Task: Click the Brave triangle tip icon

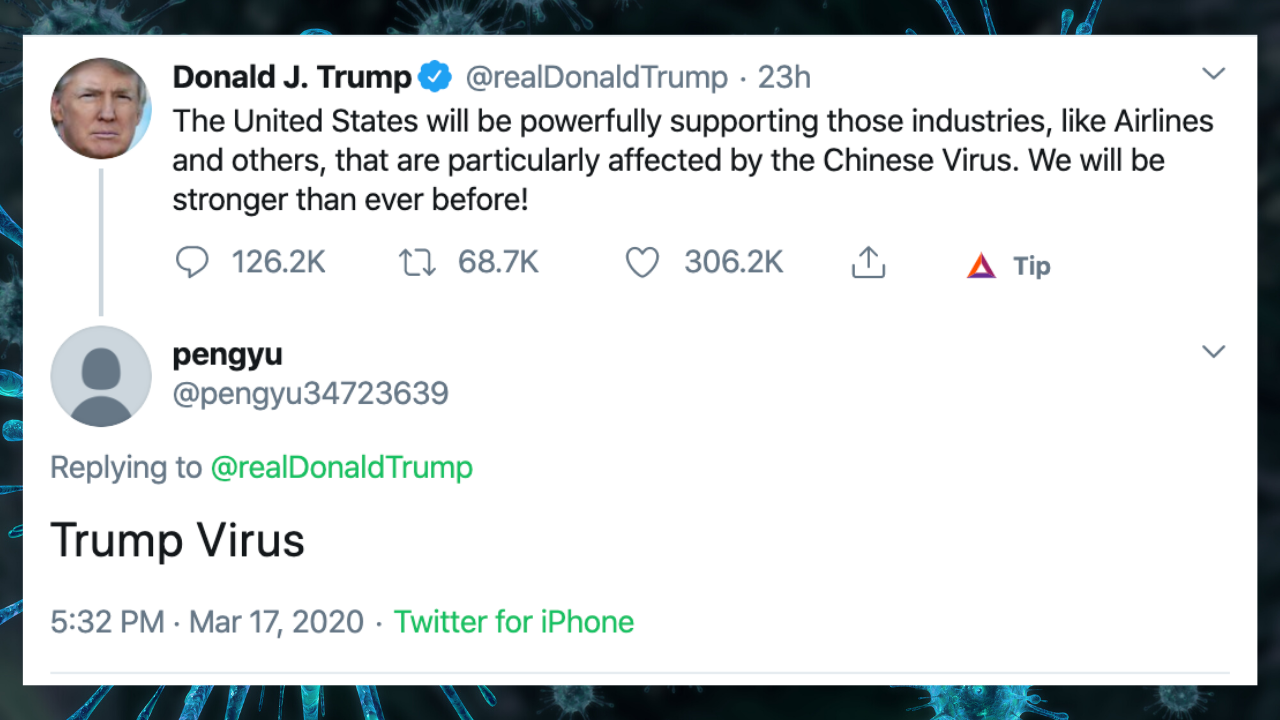Action: (x=981, y=266)
